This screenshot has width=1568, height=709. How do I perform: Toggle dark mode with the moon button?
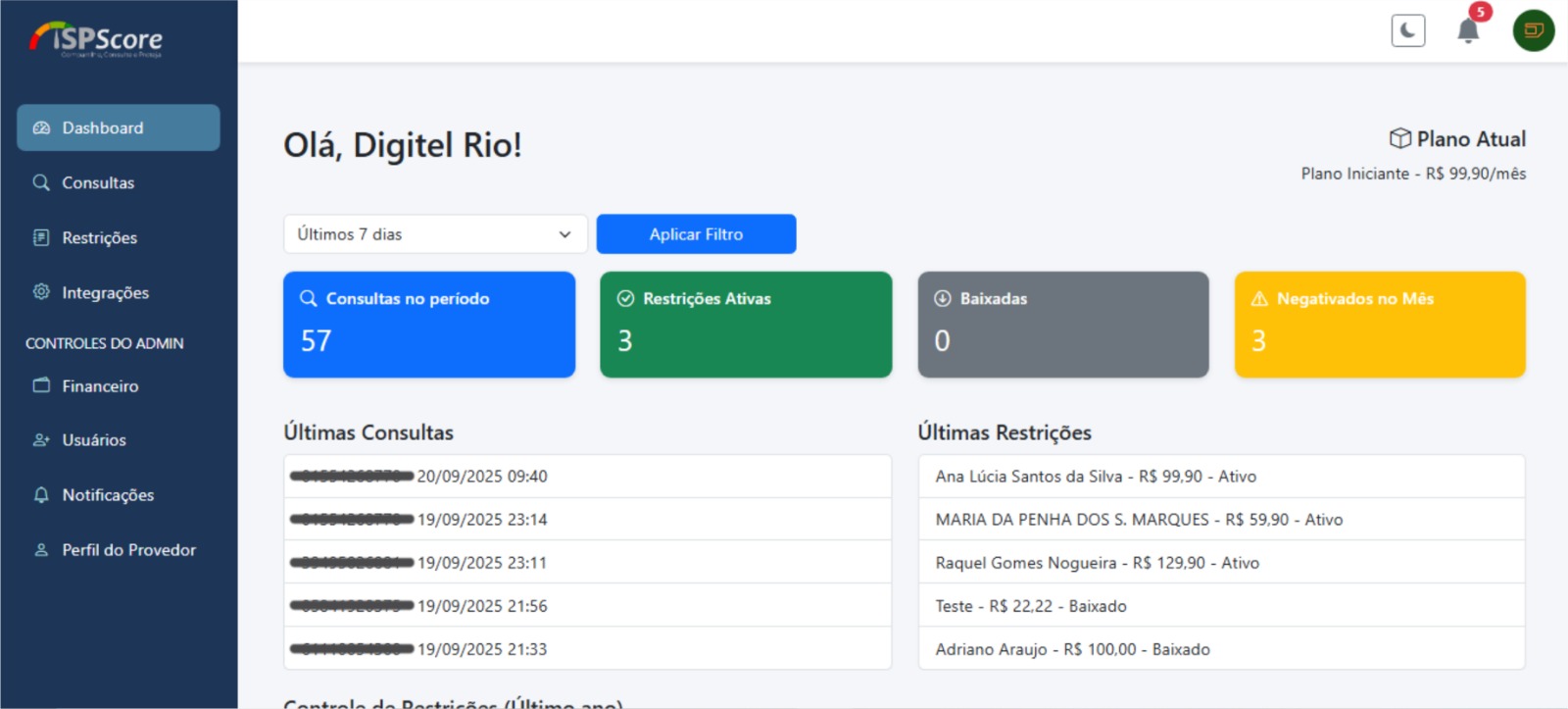pyautogui.click(x=1408, y=31)
